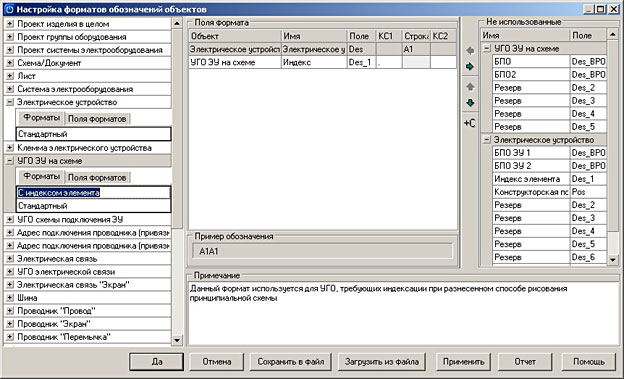Open 'Форматы' tab under Электрическое устройство
Image resolution: width=624 pixels, height=379 pixels.
point(41,118)
